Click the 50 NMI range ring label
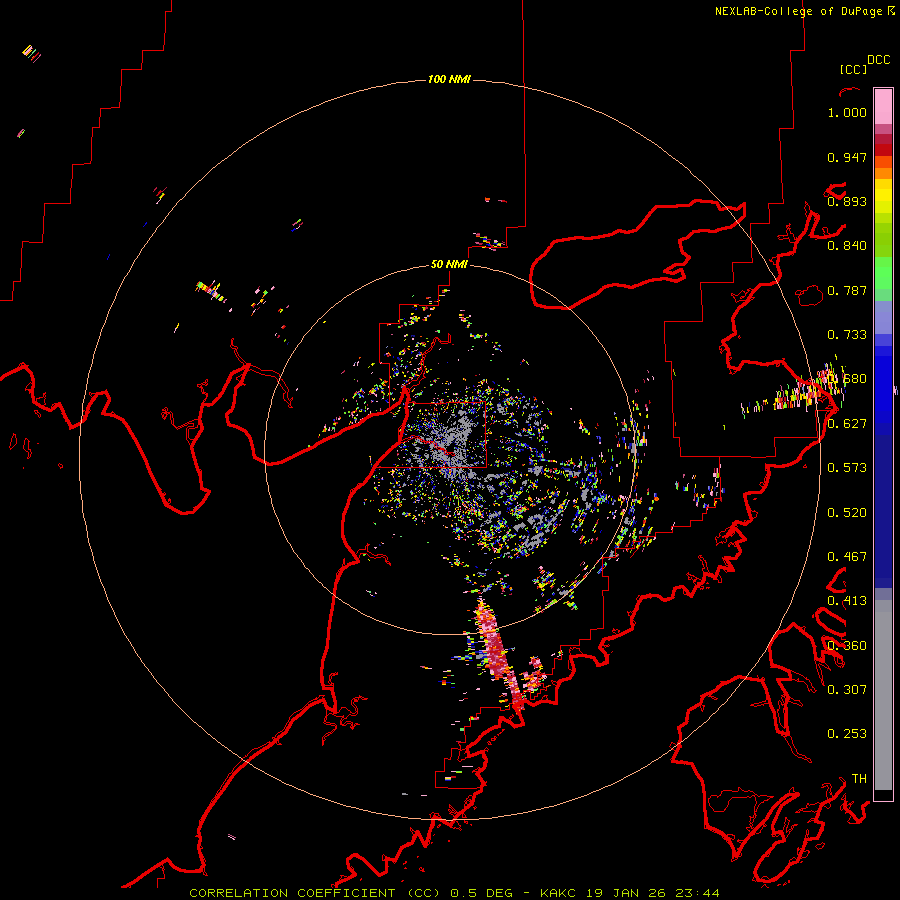The height and width of the screenshot is (900, 900). click(449, 264)
